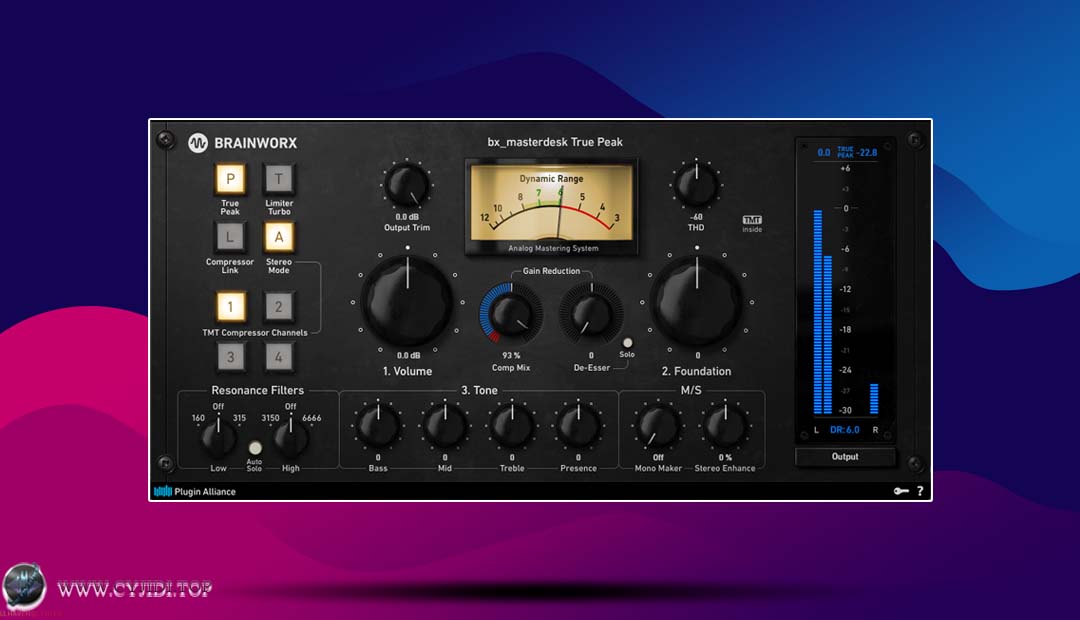
Task: Click the 160 low filter frequency
Action: tap(198, 417)
